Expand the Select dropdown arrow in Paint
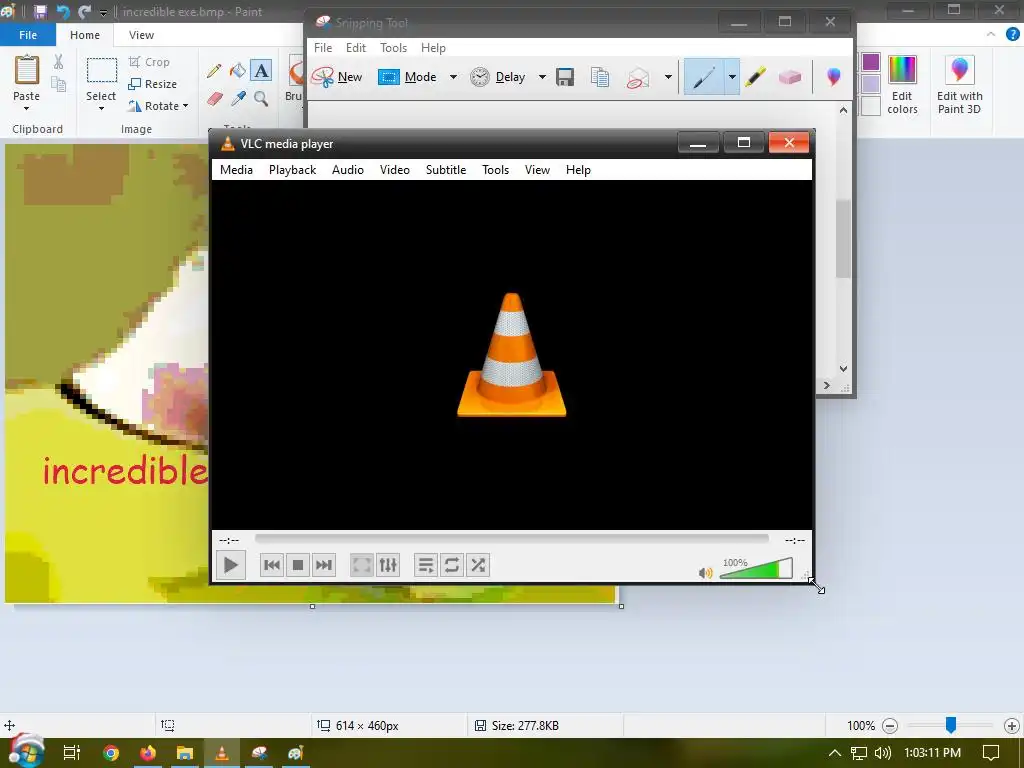 click(101, 108)
